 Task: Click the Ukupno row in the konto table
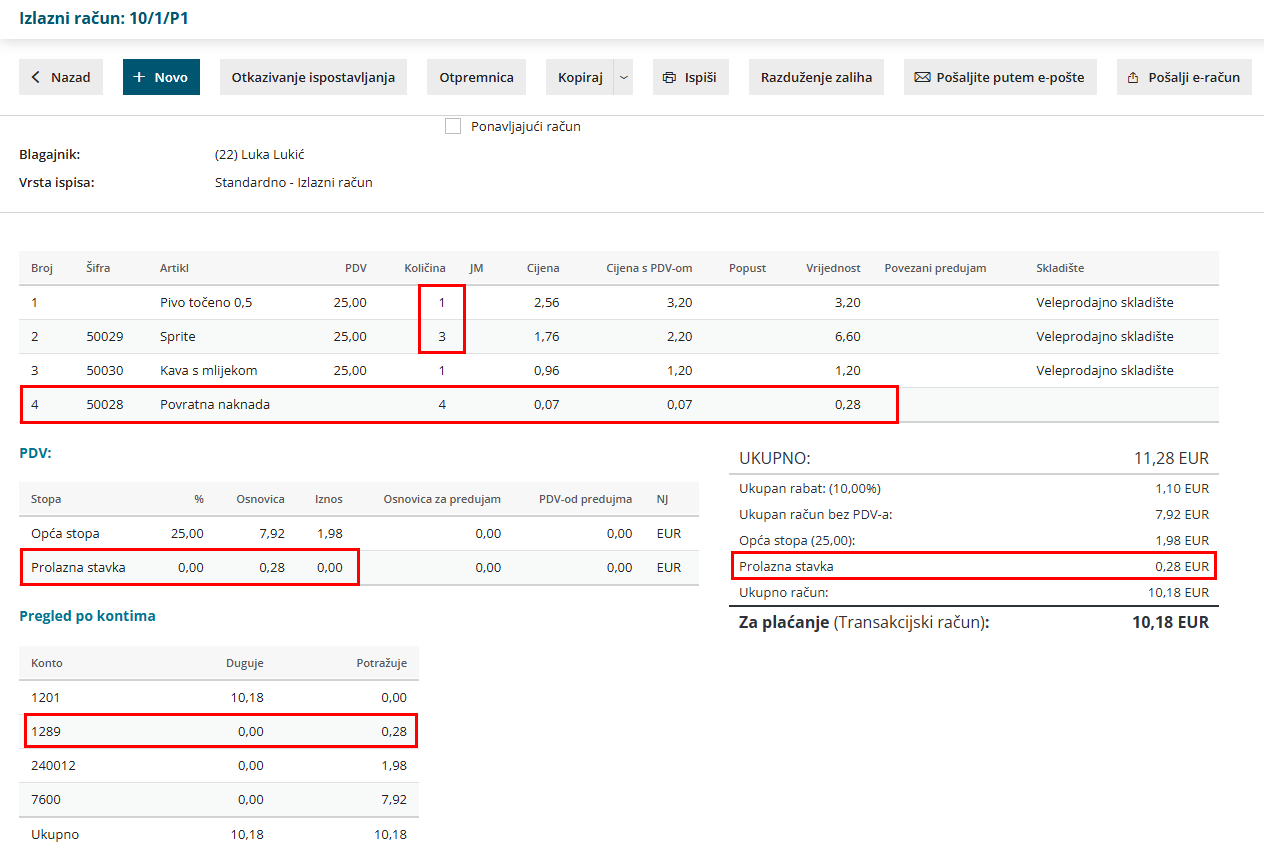[x=219, y=834]
